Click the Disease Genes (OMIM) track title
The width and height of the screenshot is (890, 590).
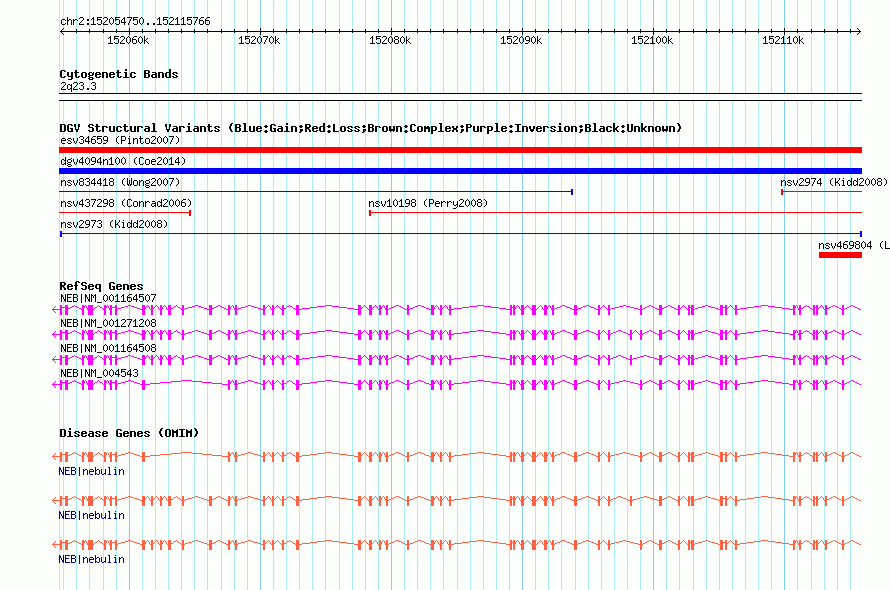click(x=129, y=433)
